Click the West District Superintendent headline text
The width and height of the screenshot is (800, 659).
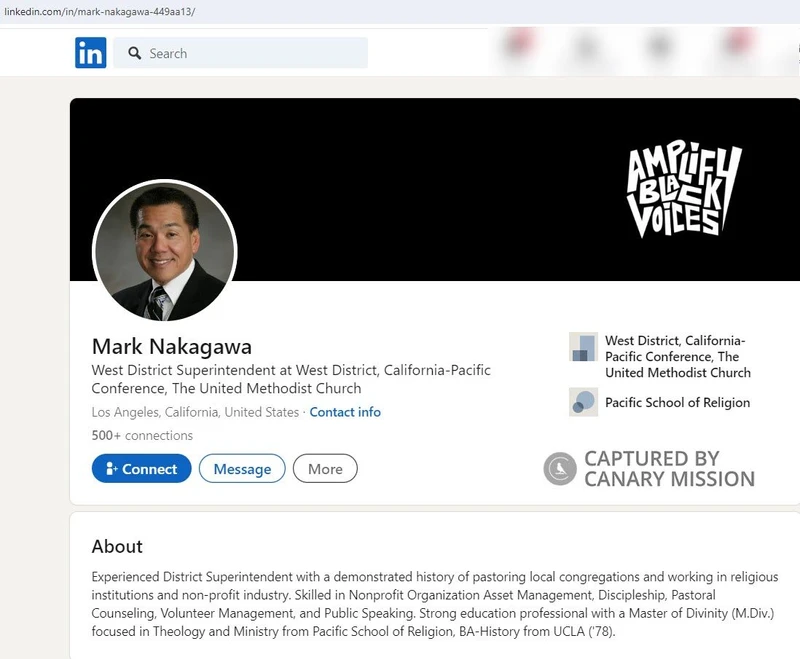pyautogui.click(x=291, y=379)
